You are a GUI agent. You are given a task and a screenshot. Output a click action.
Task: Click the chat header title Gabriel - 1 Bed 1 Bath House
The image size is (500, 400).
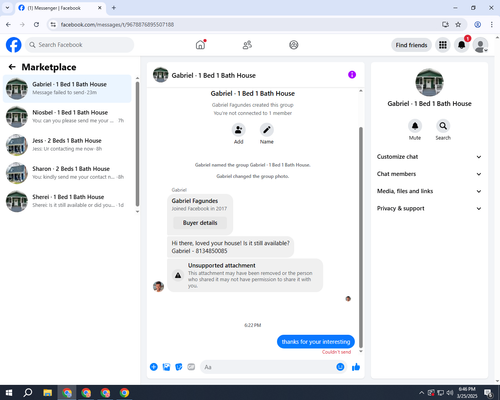(x=214, y=75)
